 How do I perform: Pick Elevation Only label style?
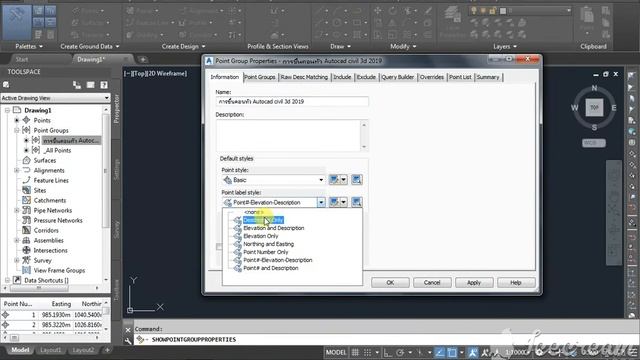pos(260,236)
